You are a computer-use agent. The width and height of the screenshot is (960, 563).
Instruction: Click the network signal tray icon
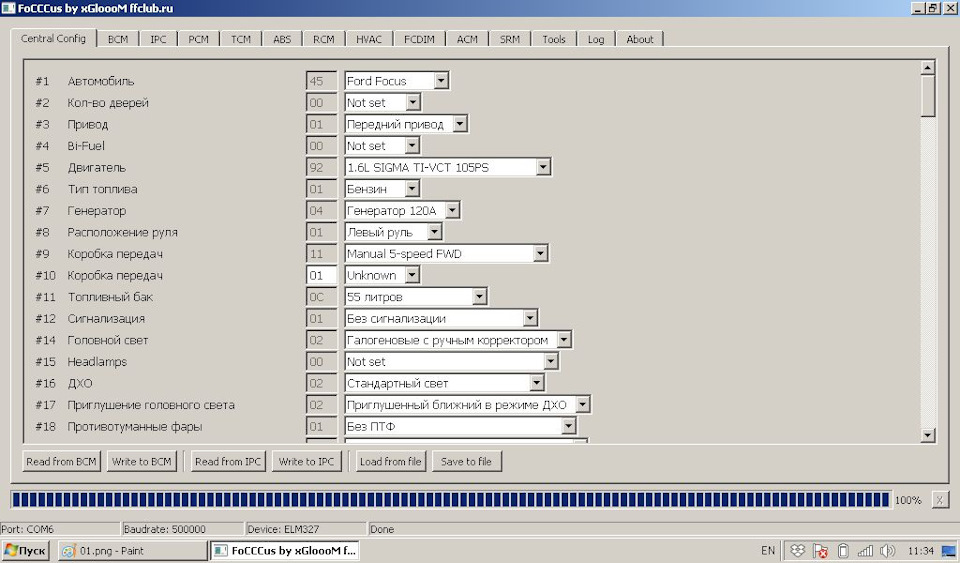865,551
